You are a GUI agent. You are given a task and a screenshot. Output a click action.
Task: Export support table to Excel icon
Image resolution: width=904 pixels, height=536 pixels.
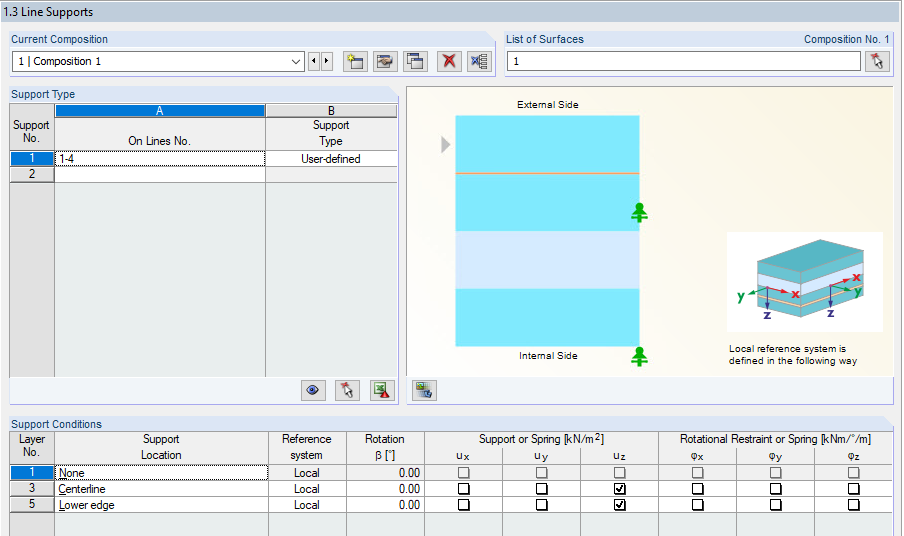(x=382, y=391)
